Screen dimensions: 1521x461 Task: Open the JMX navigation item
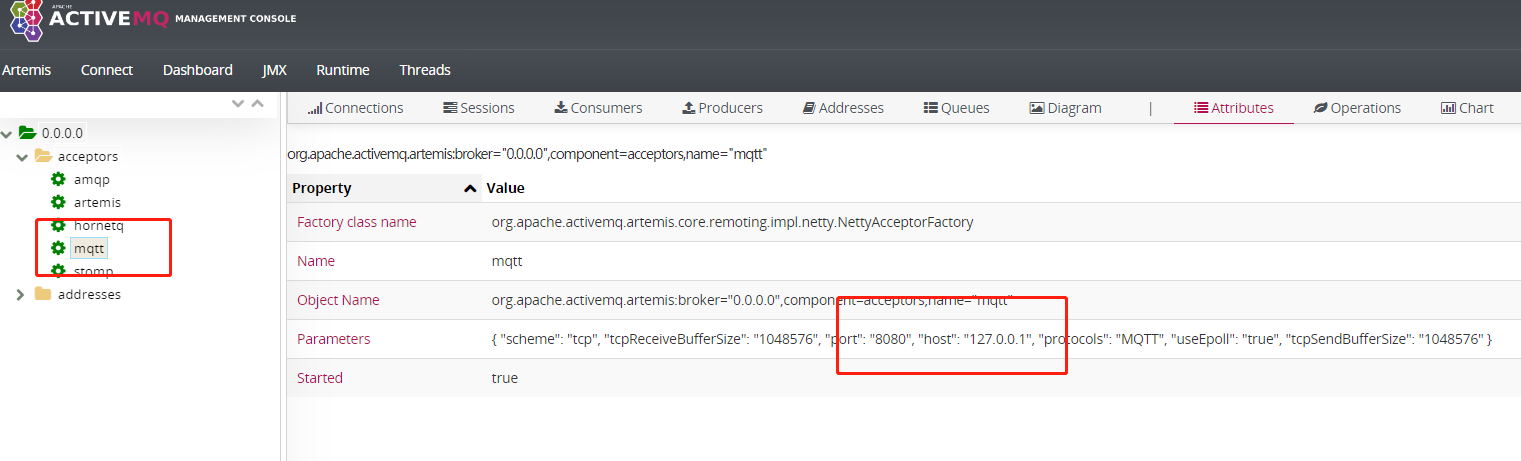pos(275,70)
